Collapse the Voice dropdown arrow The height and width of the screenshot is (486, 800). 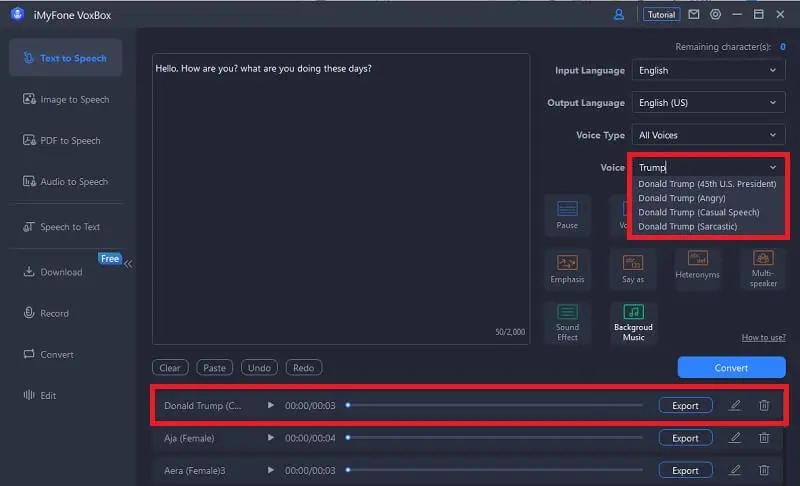click(773, 167)
